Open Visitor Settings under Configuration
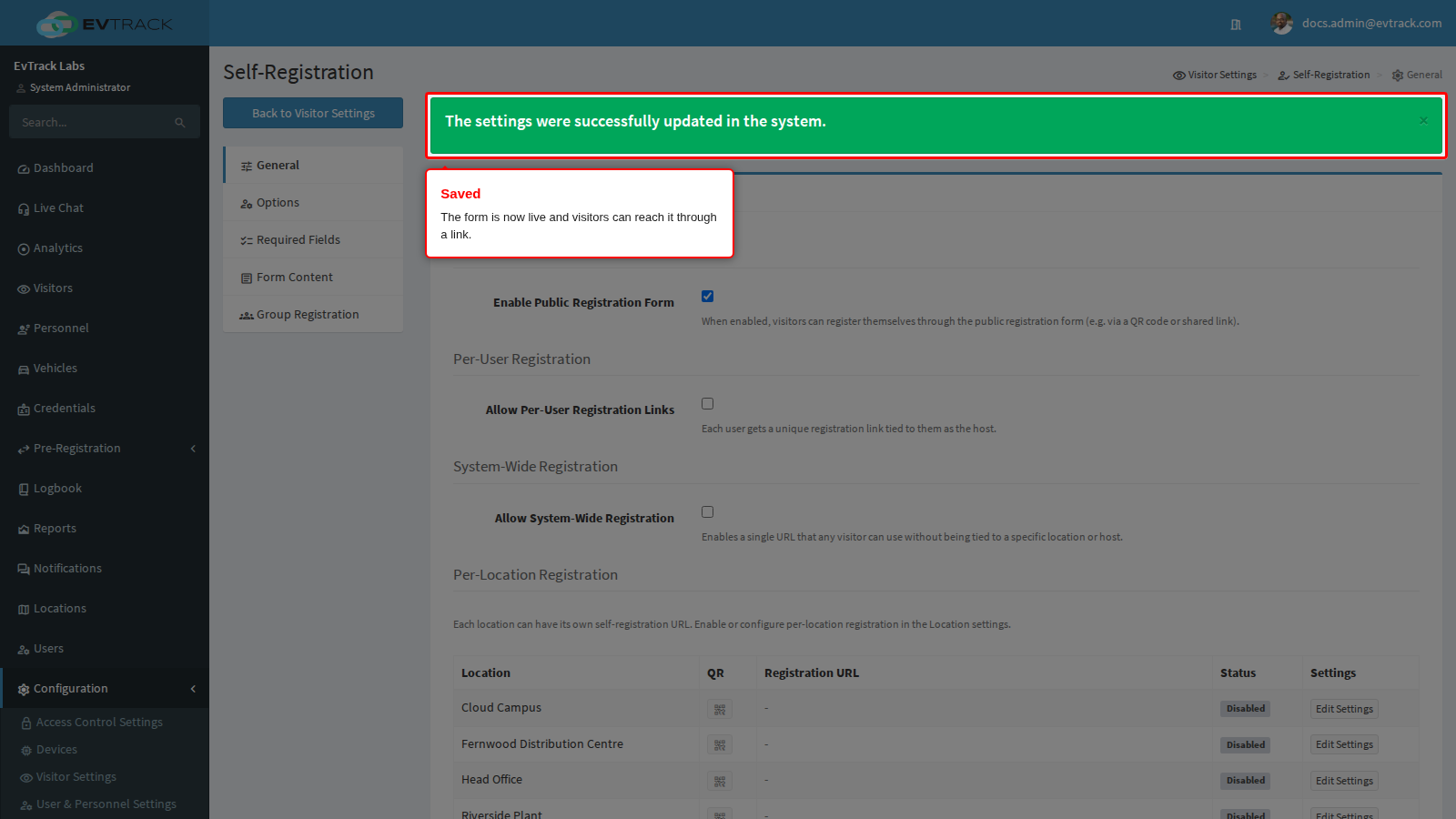The image size is (1456, 819). coord(76,777)
